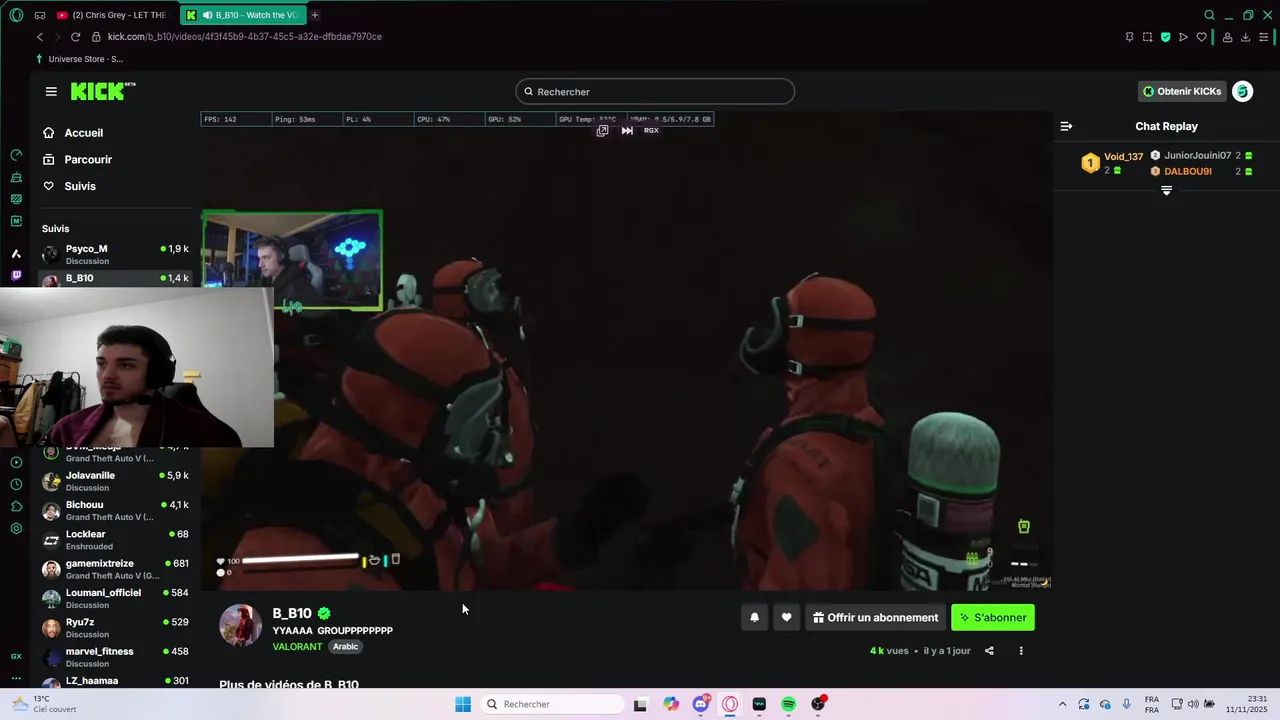Click JuniorJouini07 in chat leaderboard

1197,156
